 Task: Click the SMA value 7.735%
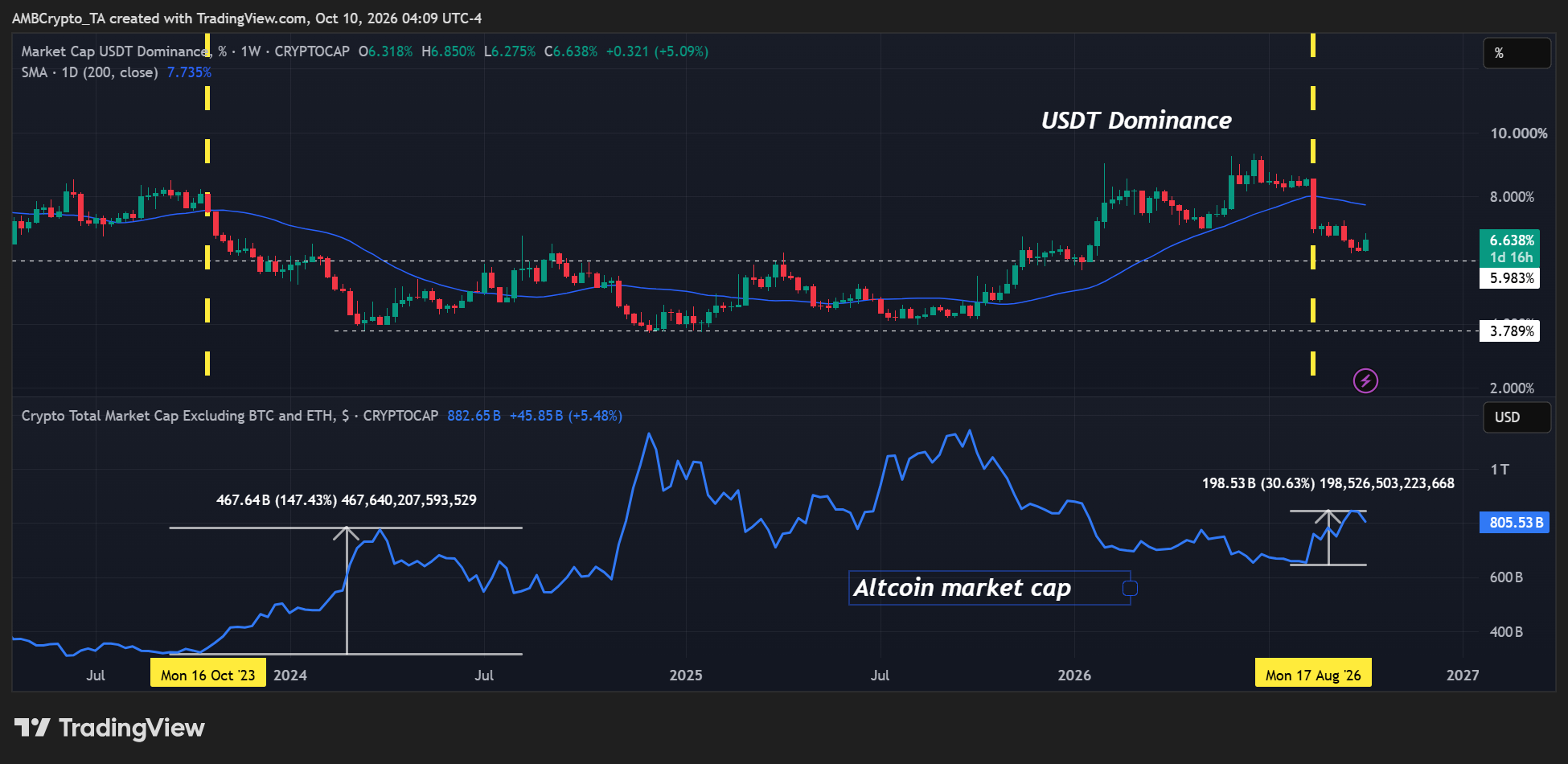(189, 72)
